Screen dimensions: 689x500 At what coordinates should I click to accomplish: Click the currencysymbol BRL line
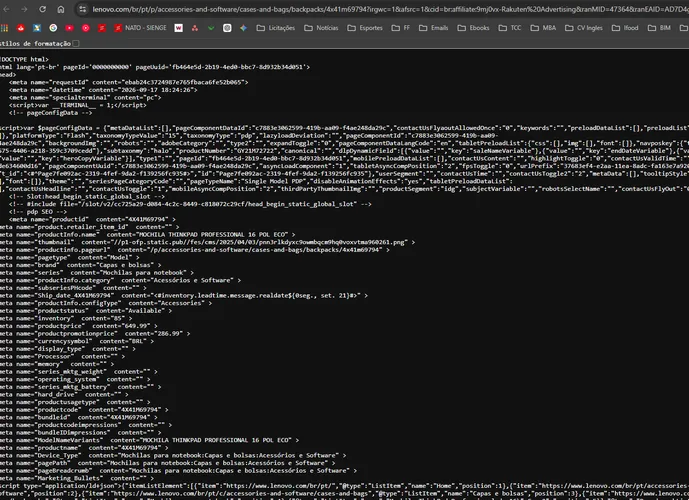click(77, 341)
